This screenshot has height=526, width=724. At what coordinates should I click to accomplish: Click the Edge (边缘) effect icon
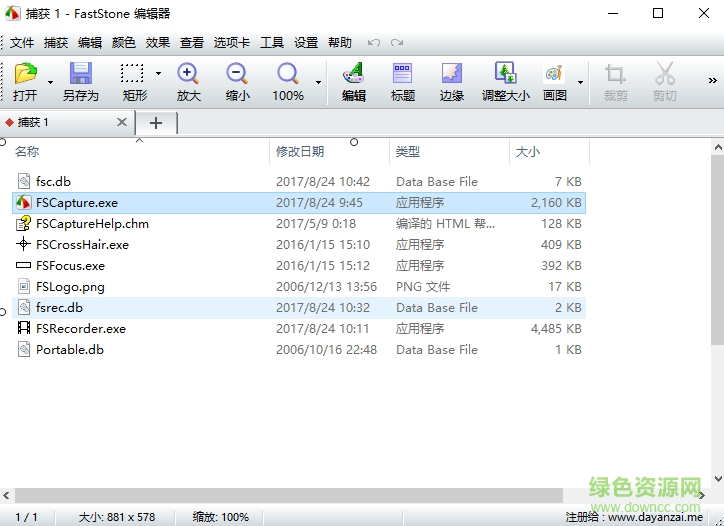tap(452, 75)
